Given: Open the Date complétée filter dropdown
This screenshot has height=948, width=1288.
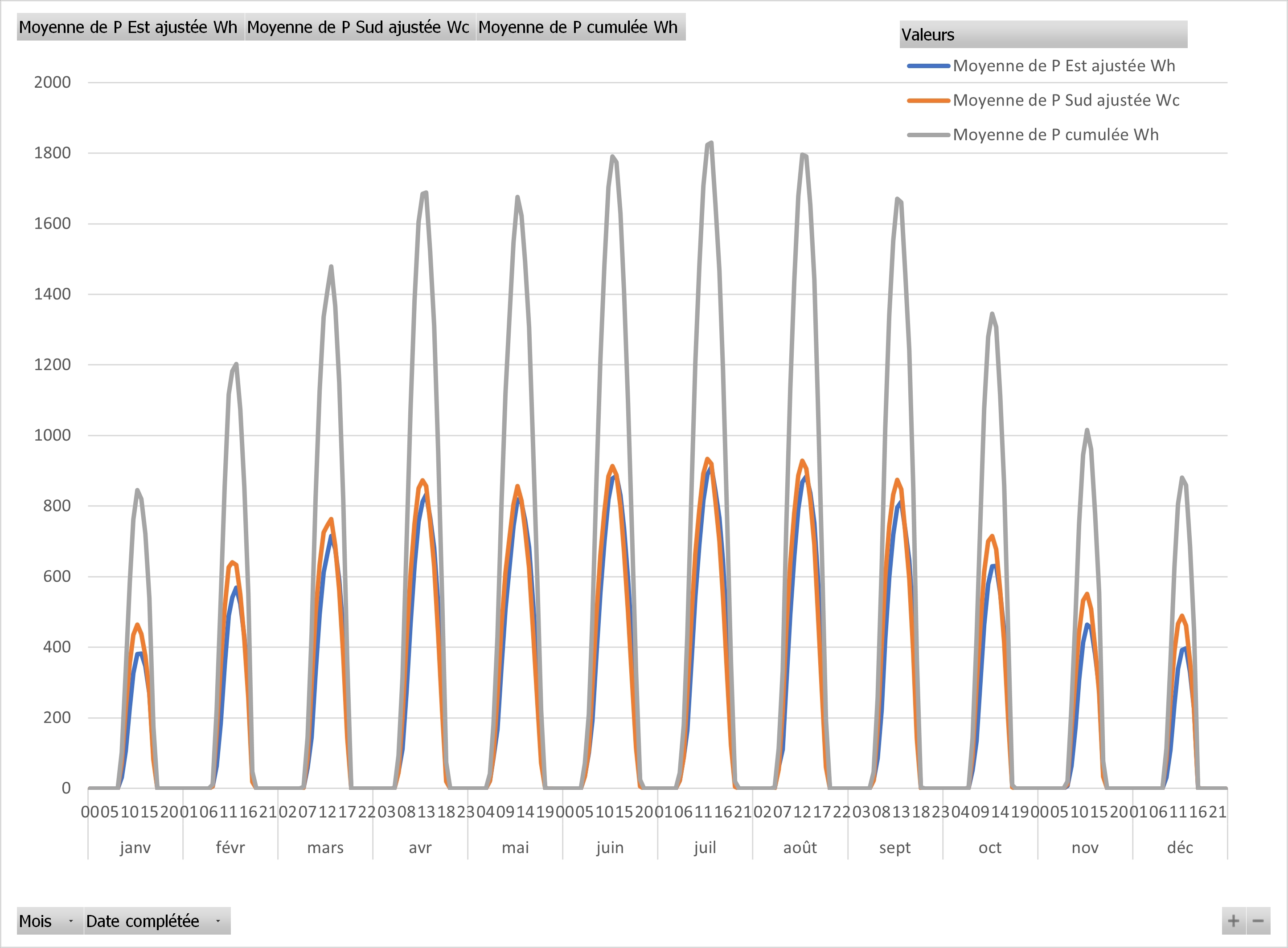Looking at the screenshot, I should (x=218, y=921).
